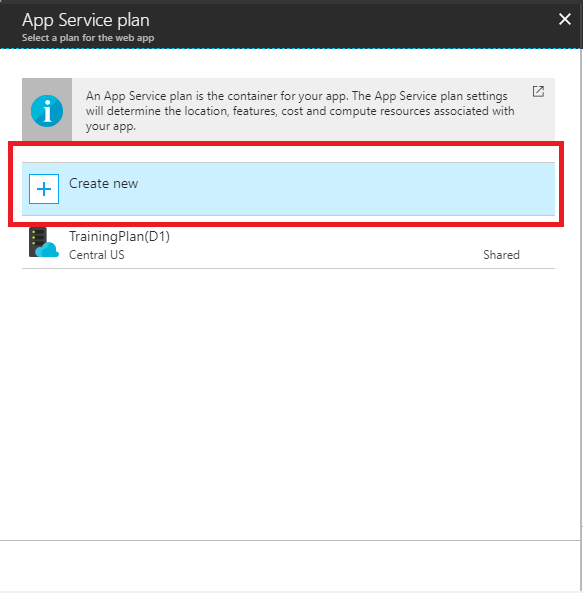This screenshot has height=593, width=583.
Task: Click the App Service plan blade title
Action: click(86, 20)
